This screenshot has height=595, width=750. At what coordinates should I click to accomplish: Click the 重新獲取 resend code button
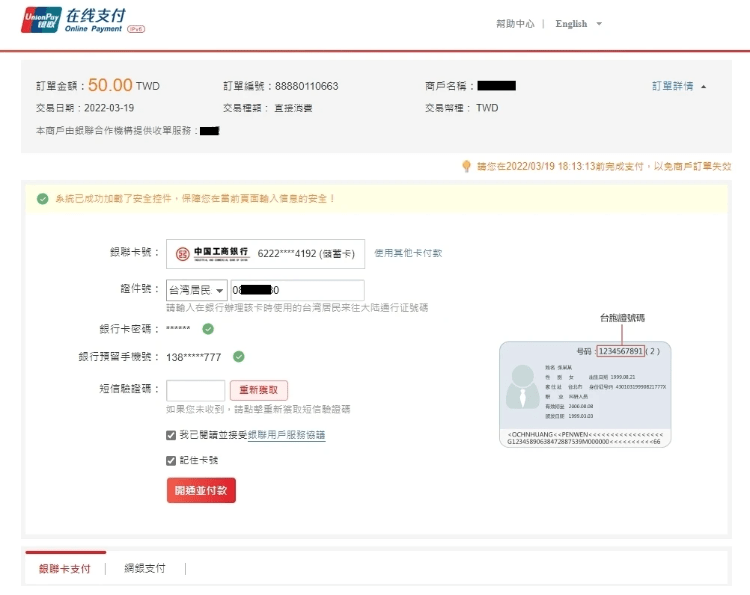259,390
